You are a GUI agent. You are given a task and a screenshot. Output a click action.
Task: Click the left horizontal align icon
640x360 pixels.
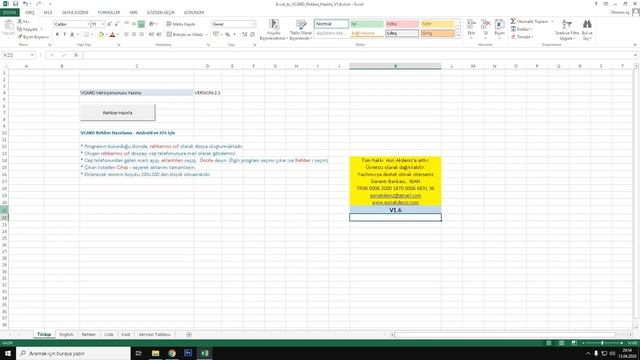(x=127, y=34)
